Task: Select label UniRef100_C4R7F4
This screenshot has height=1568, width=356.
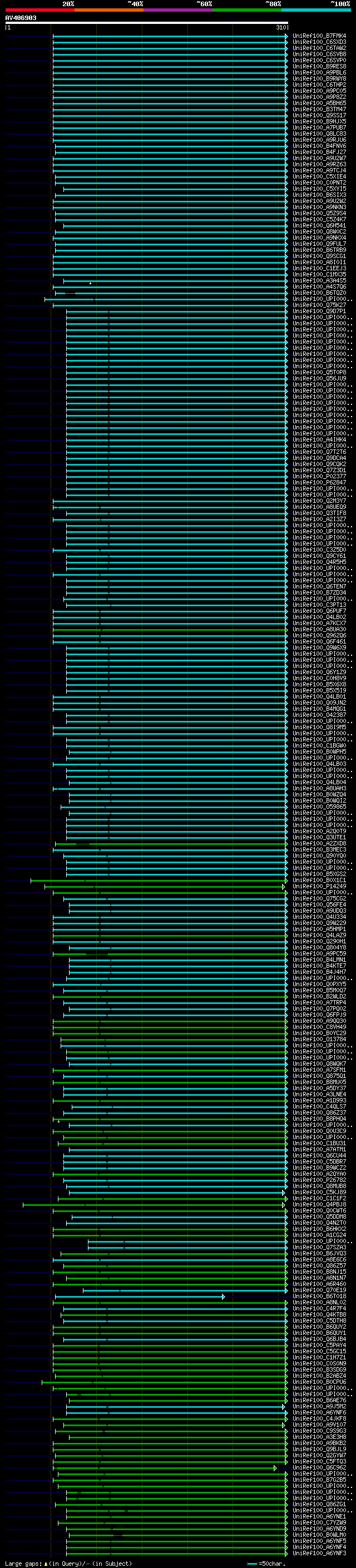Action: (319, 1309)
